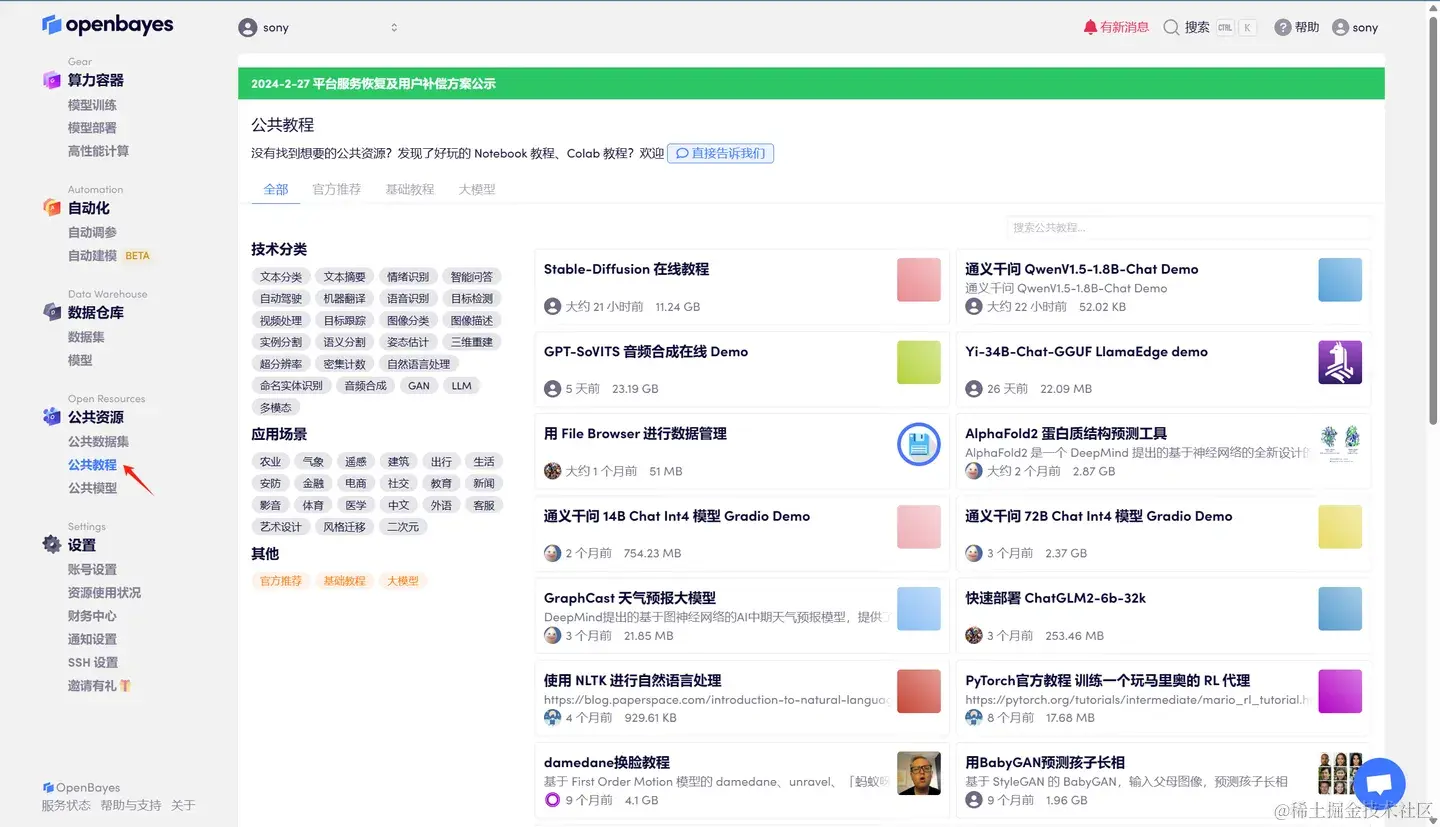Click the 搜索公共教程 search field
Viewport: 1440px width, 827px height.
(x=1188, y=227)
